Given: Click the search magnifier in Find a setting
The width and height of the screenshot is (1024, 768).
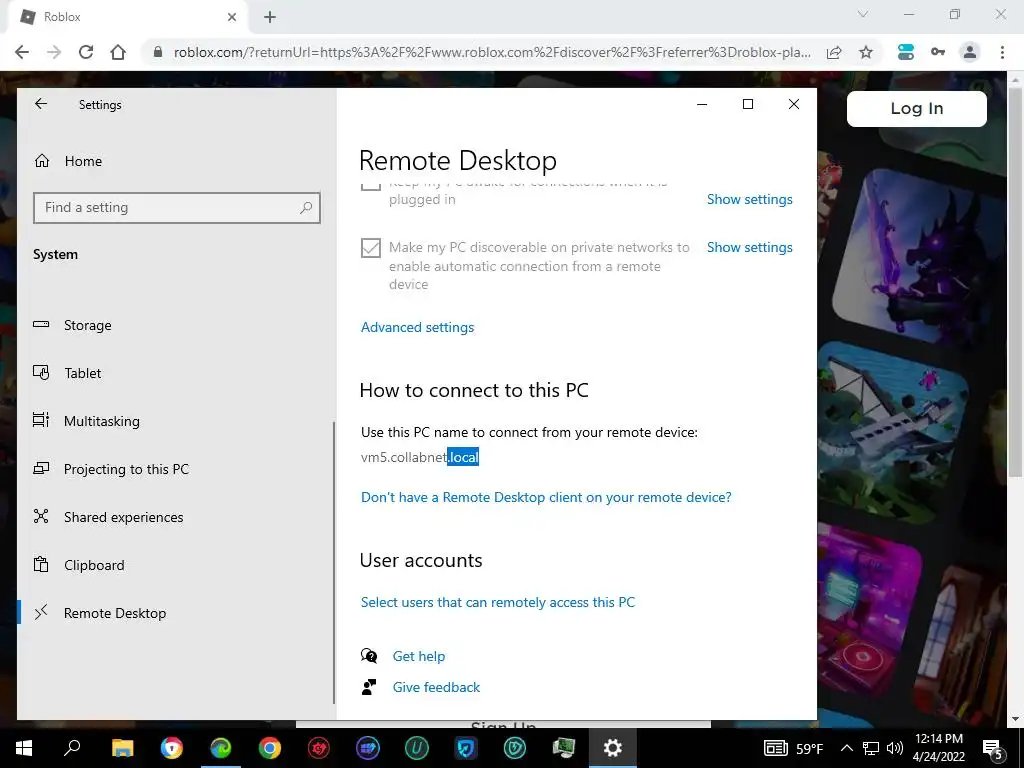Looking at the screenshot, I should [306, 208].
